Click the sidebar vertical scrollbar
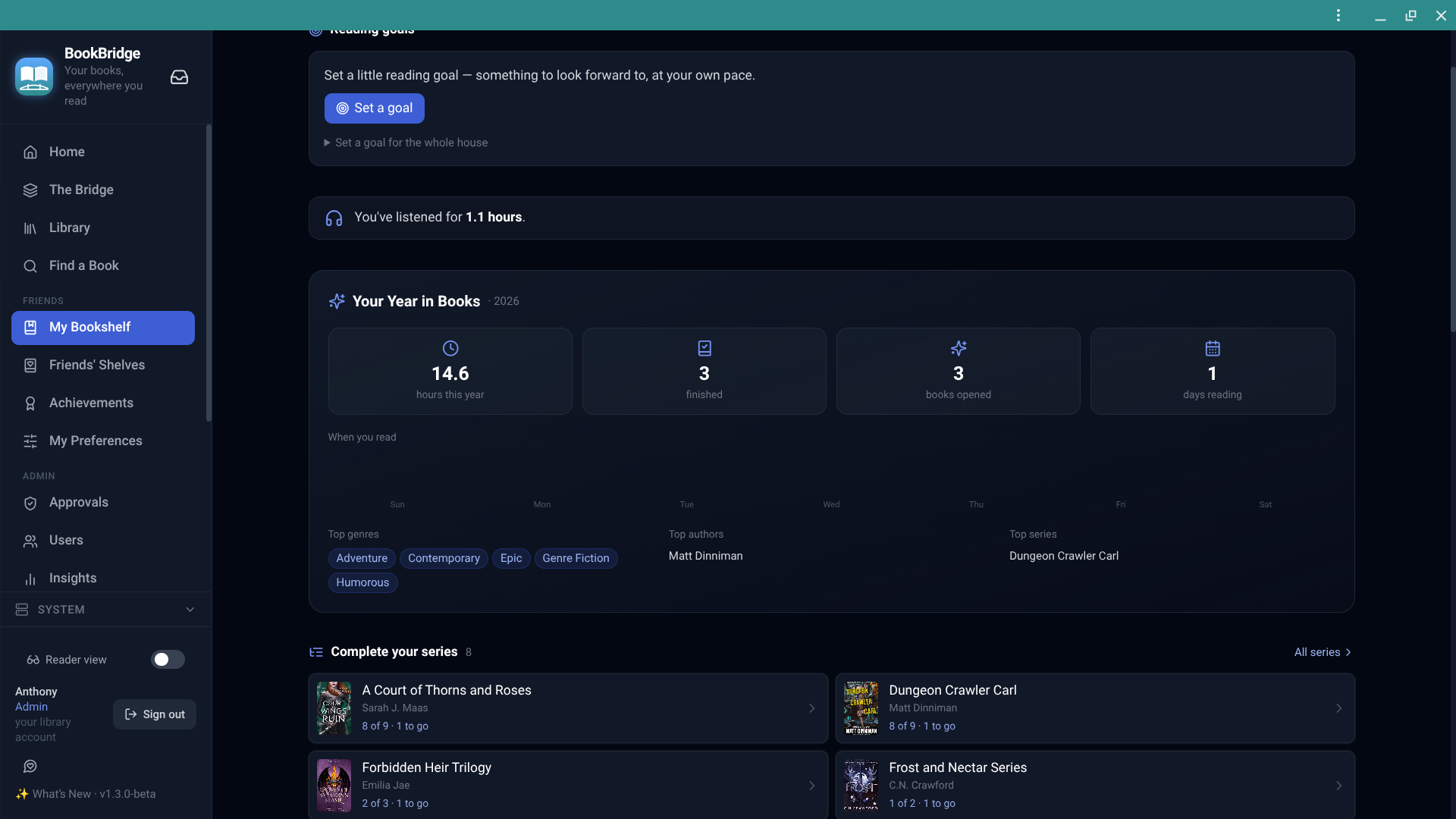The height and width of the screenshot is (819, 1456). pos(209,273)
